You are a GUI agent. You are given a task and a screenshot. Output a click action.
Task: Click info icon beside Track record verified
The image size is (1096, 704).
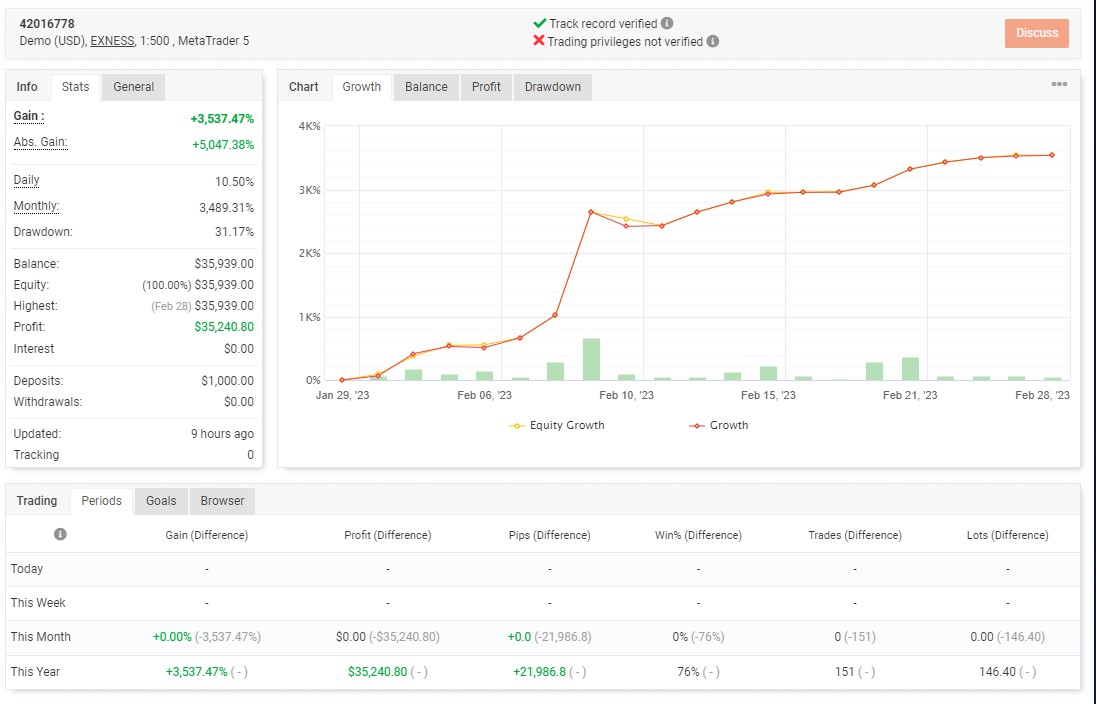(667, 23)
